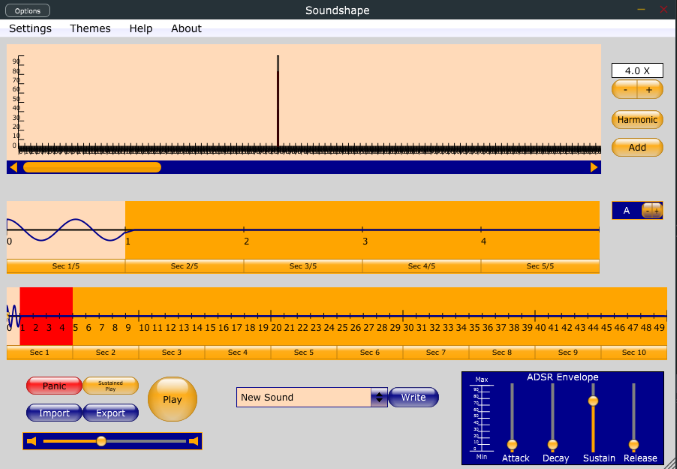Click the orange spectrum scrollbar thumb
The height and width of the screenshot is (469, 677).
pos(92,167)
